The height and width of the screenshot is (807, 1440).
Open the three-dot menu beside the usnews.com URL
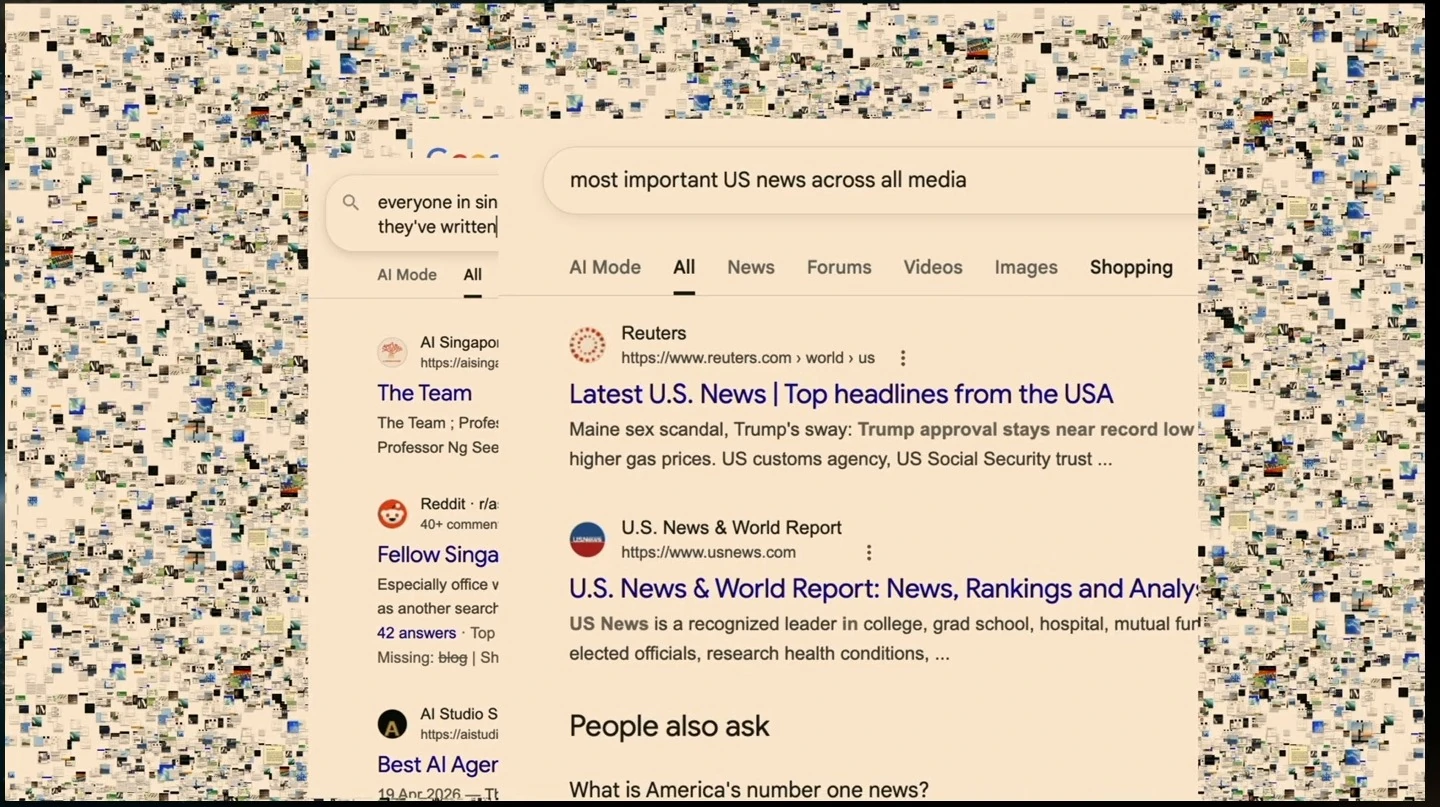(x=869, y=553)
